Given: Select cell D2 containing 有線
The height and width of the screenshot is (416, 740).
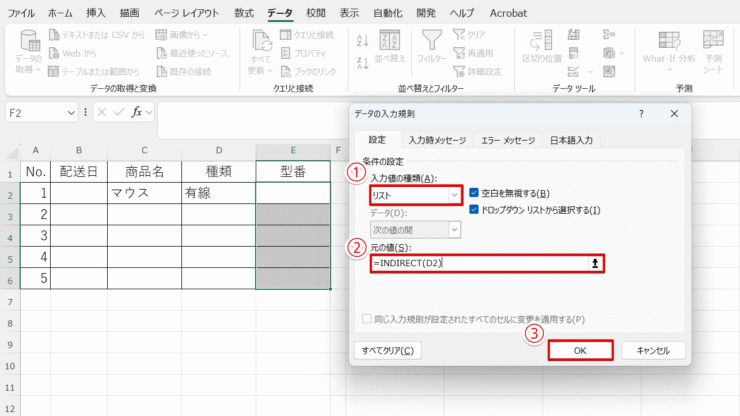Looking at the screenshot, I should pos(219,193).
